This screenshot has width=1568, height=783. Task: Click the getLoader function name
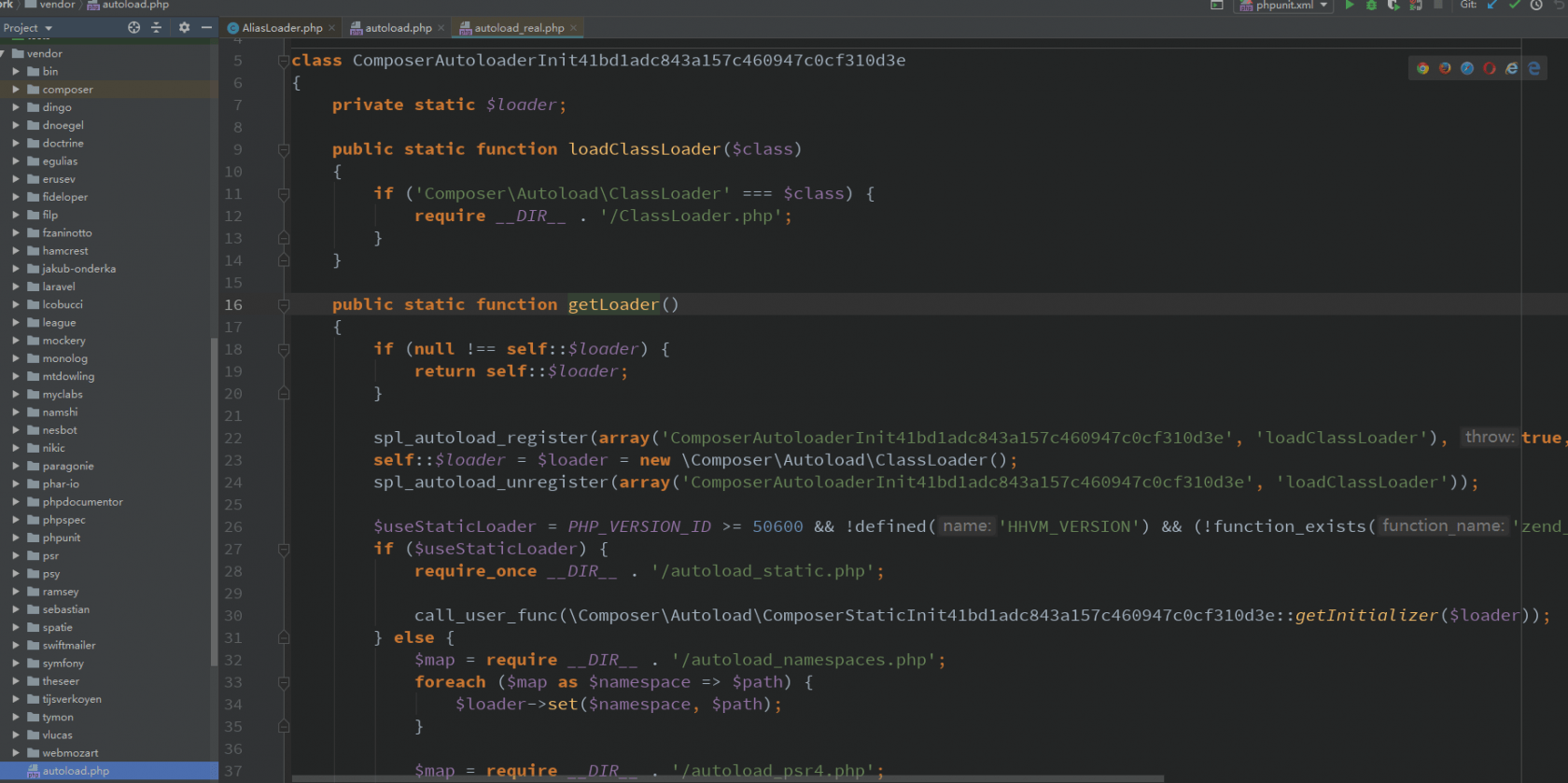(x=613, y=305)
